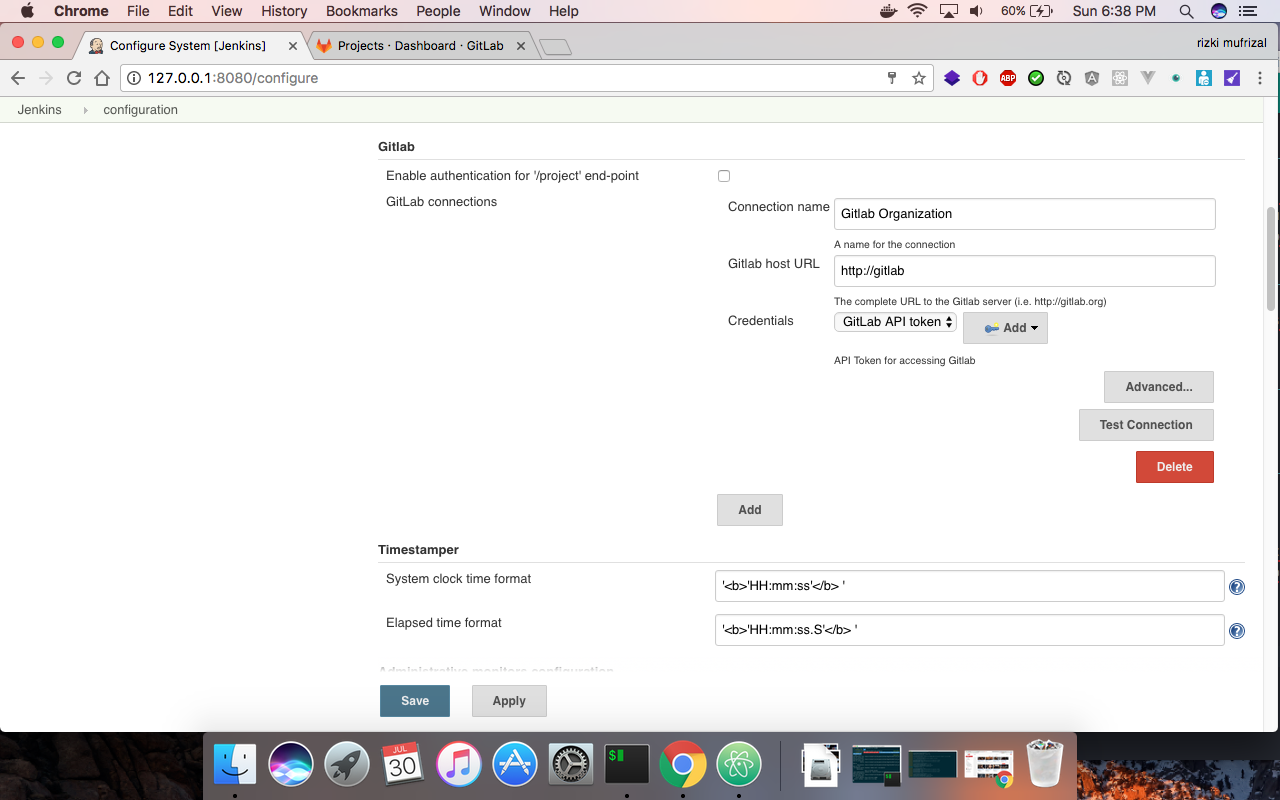Bookmark this page with the star icon
Screen dimensions: 1280x800
[919, 78]
